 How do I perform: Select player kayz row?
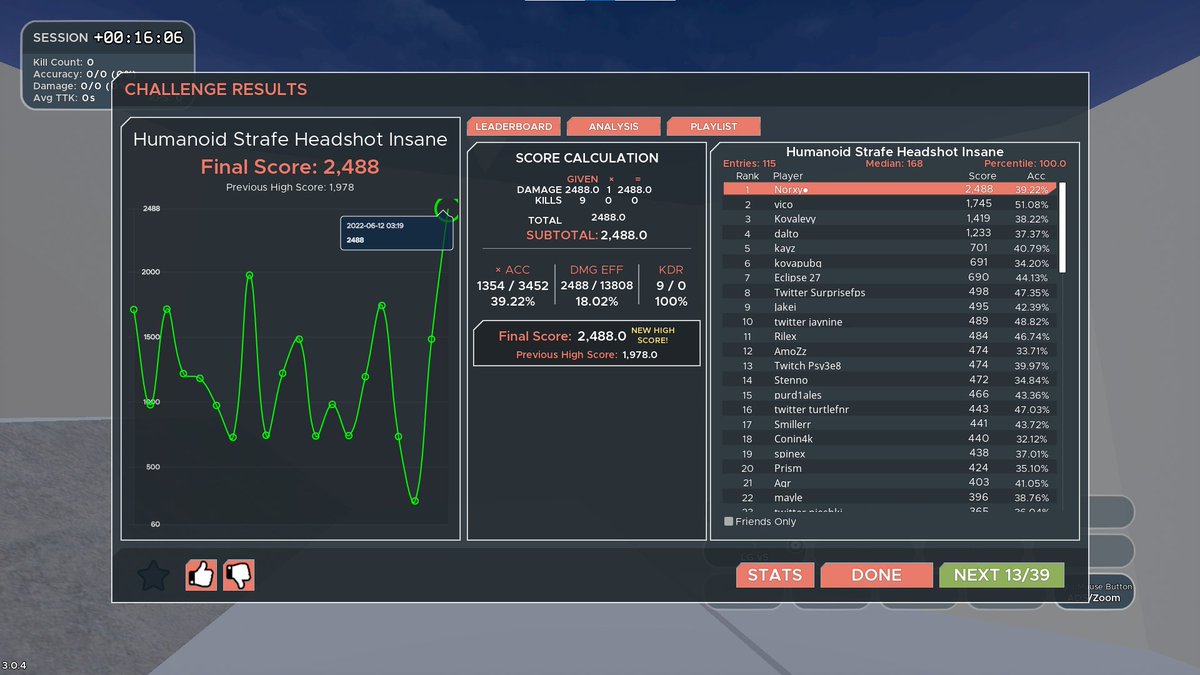(x=889, y=248)
